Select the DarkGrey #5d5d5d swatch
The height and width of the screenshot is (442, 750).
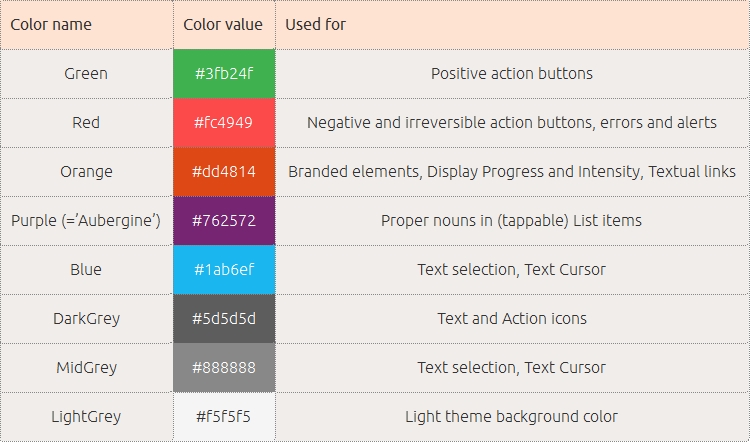pos(224,319)
